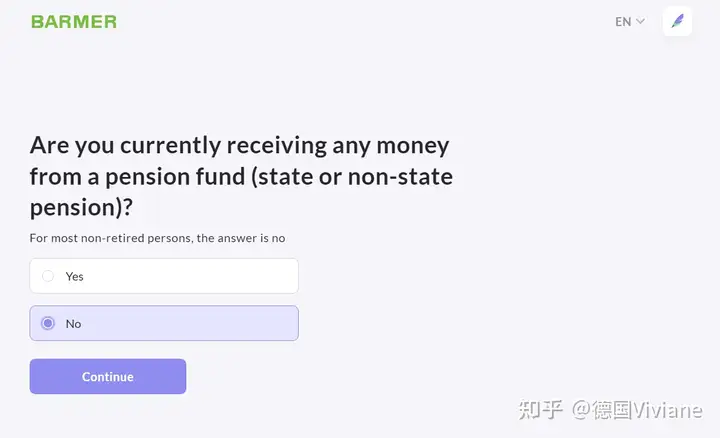The width and height of the screenshot is (720, 438).
Task: Click the radio circle inside the Yes option
Action: point(48,276)
